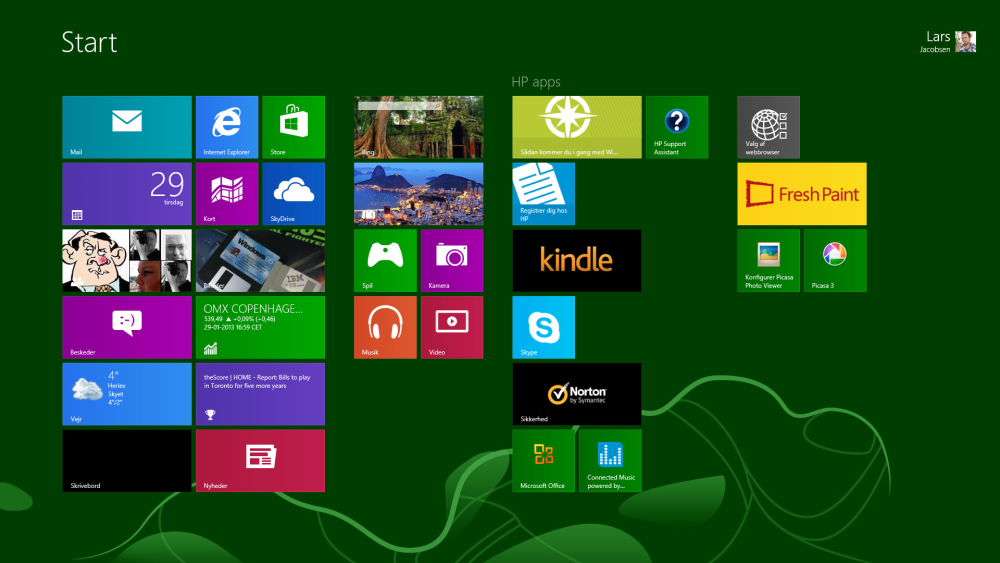Open the Video tile
1000x563 pixels.
point(452,327)
